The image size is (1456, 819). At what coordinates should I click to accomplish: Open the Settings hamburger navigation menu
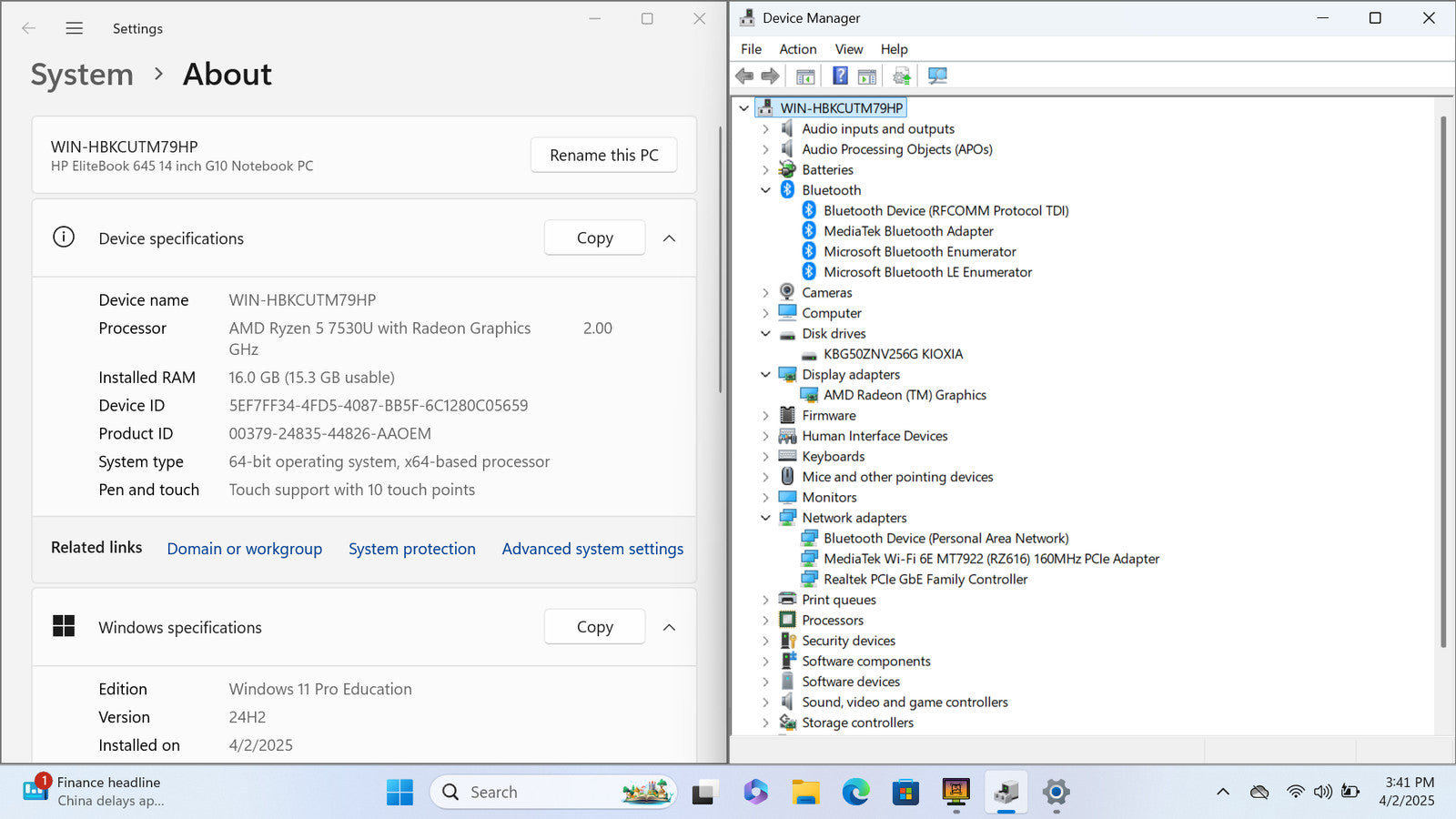[75, 28]
